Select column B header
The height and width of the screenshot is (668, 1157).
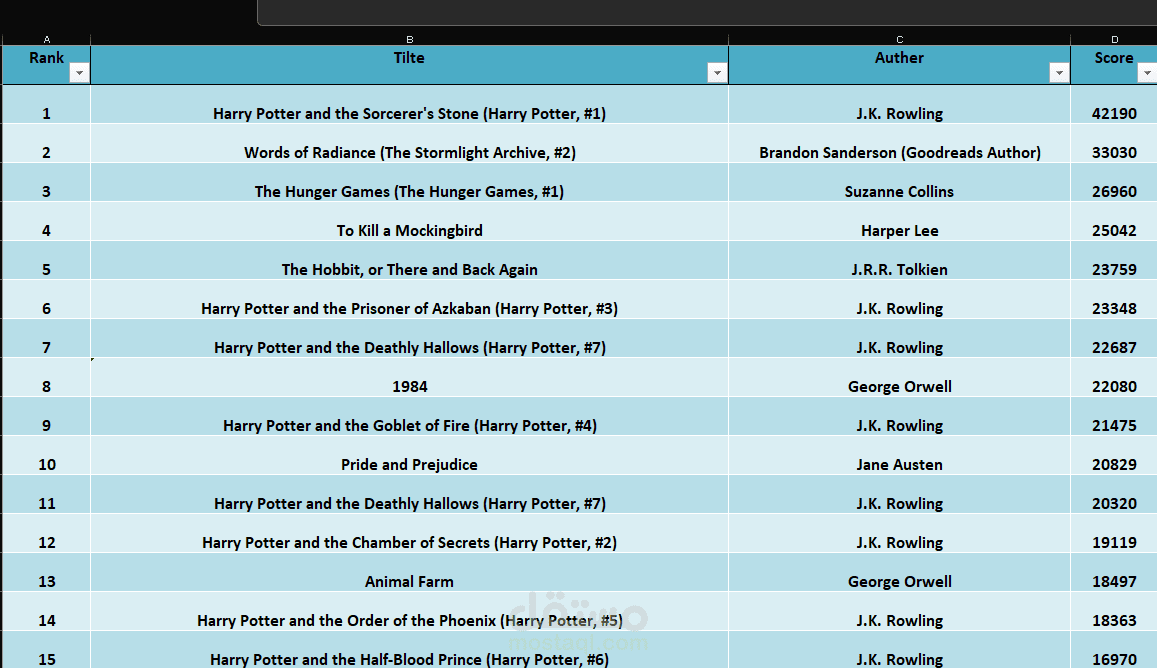click(x=410, y=40)
